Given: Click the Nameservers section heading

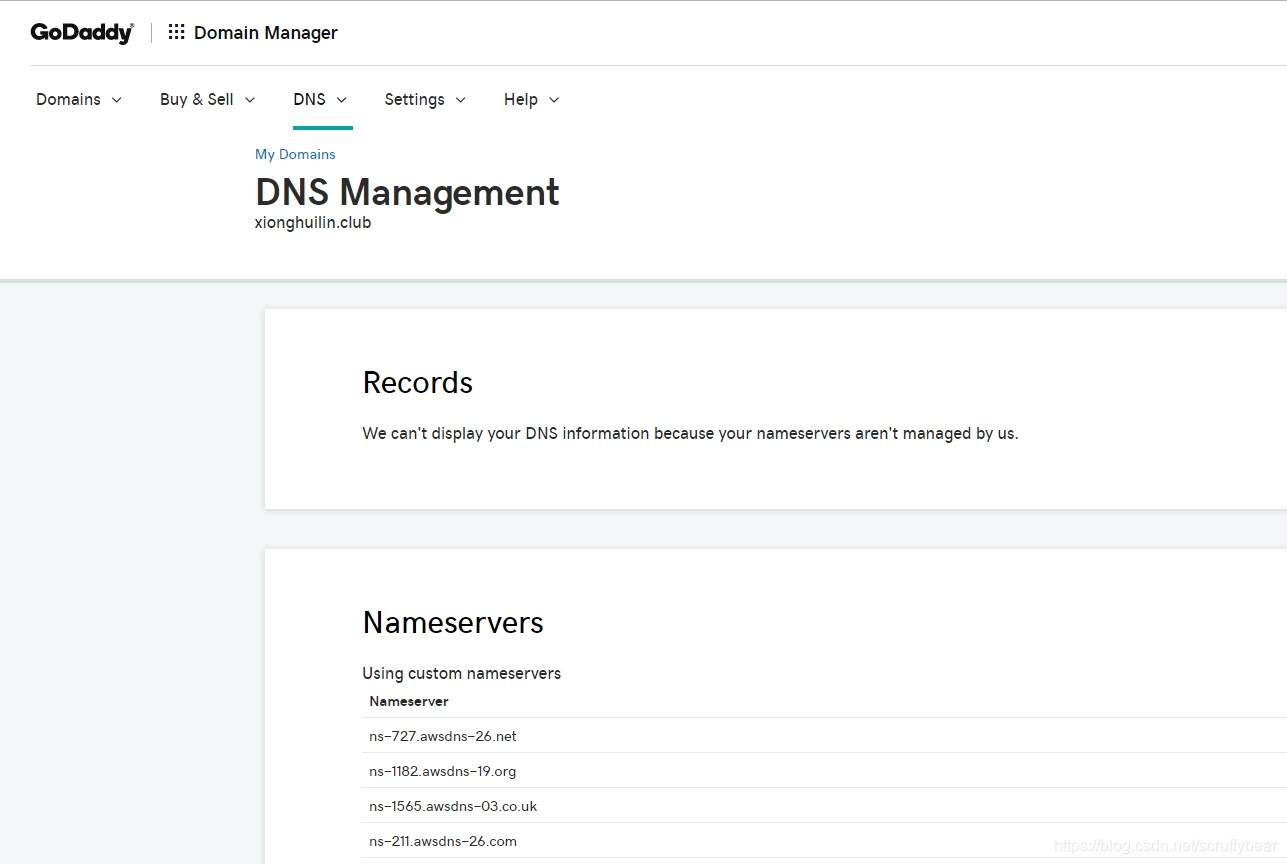Looking at the screenshot, I should (x=453, y=622).
